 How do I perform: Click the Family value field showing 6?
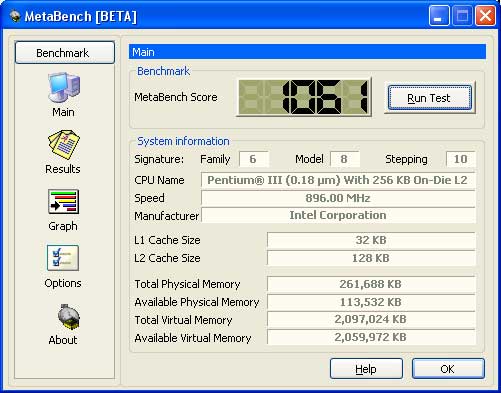(x=254, y=159)
